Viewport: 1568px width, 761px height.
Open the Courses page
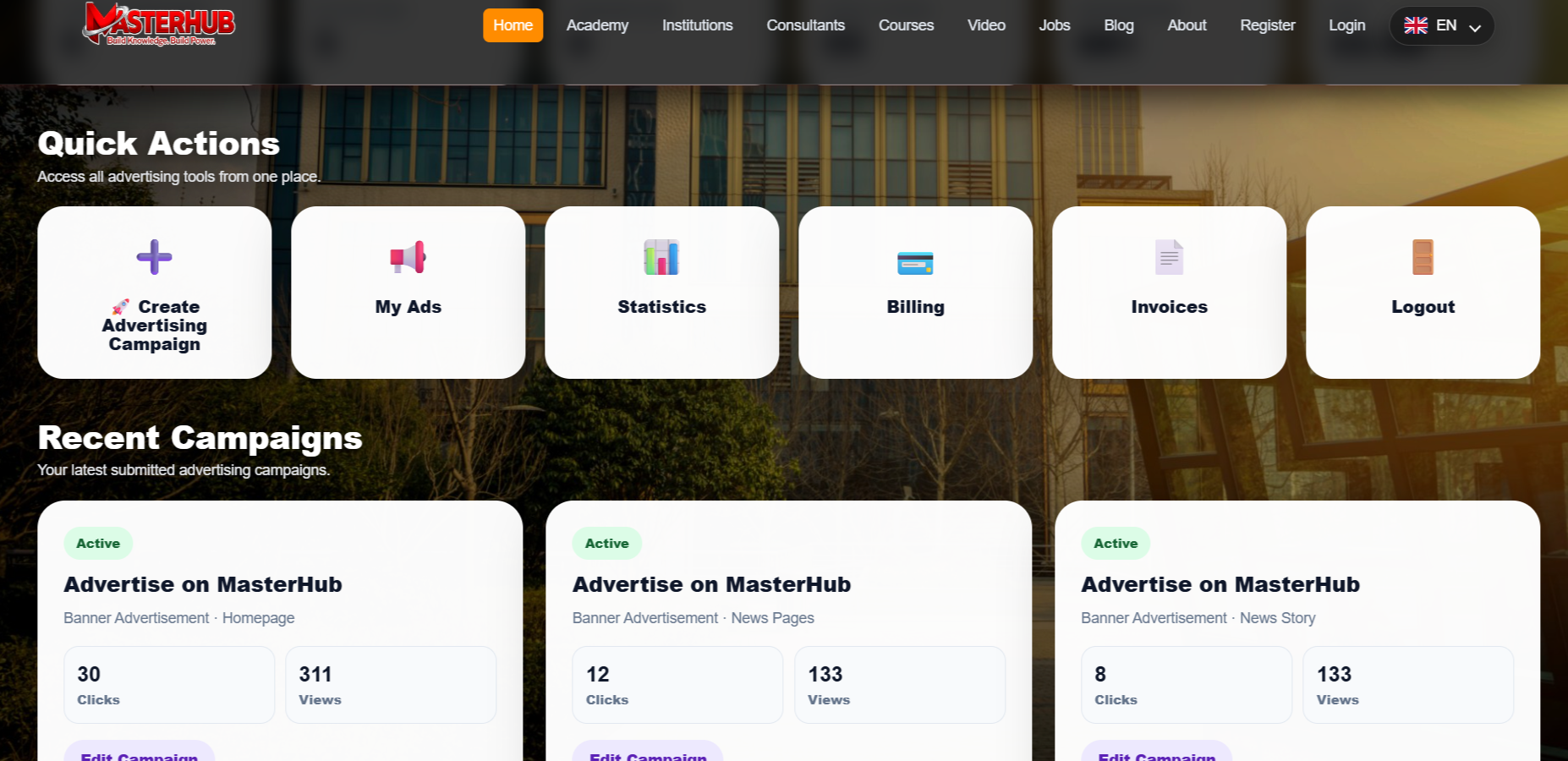[x=906, y=25]
